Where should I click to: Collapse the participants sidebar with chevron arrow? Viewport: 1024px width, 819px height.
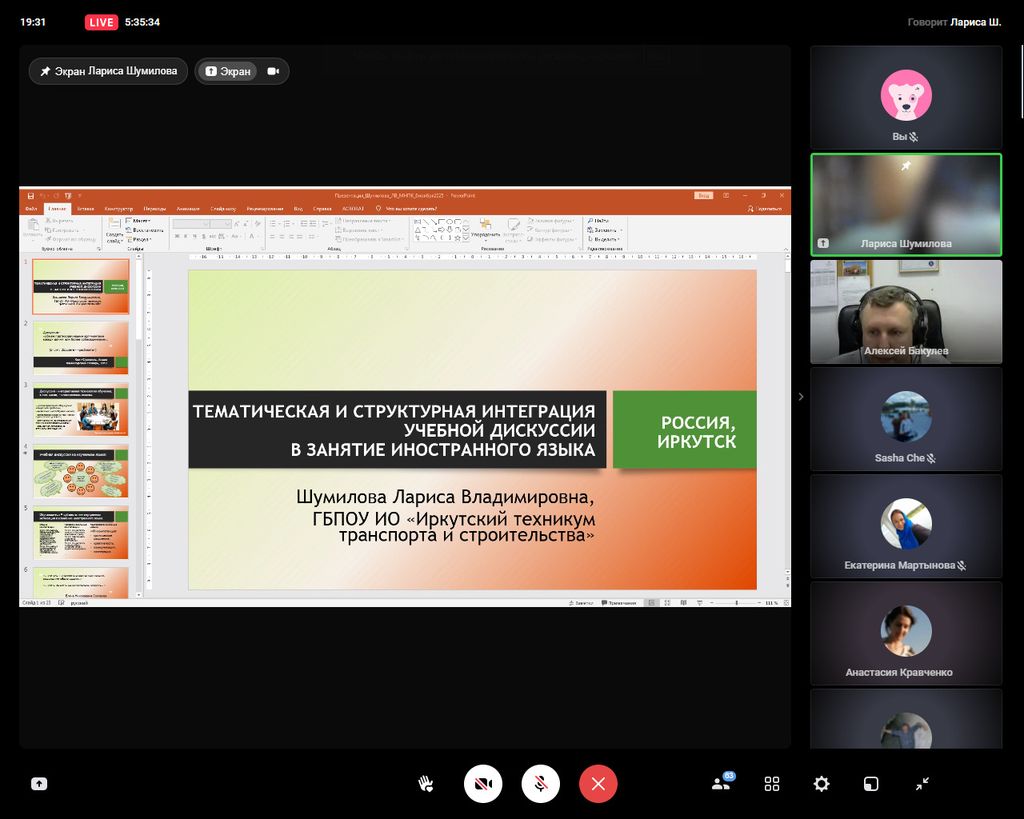(x=800, y=397)
